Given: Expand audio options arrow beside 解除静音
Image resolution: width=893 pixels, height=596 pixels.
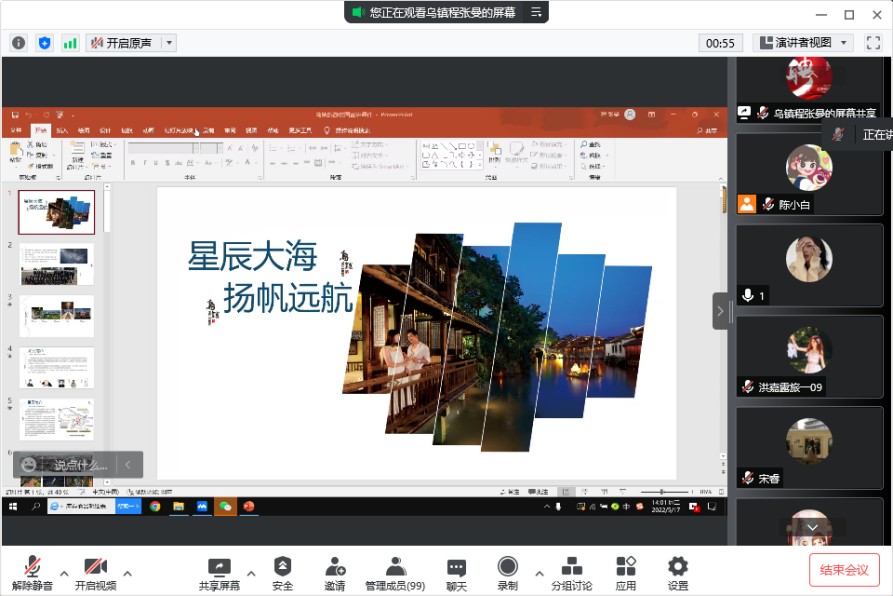Looking at the screenshot, I should [x=64, y=573].
